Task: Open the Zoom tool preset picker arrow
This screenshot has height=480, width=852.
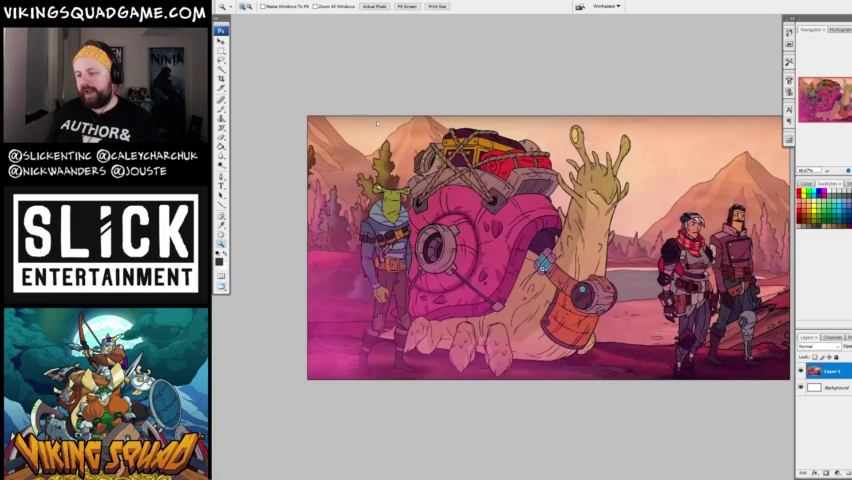Action: point(230,7)
